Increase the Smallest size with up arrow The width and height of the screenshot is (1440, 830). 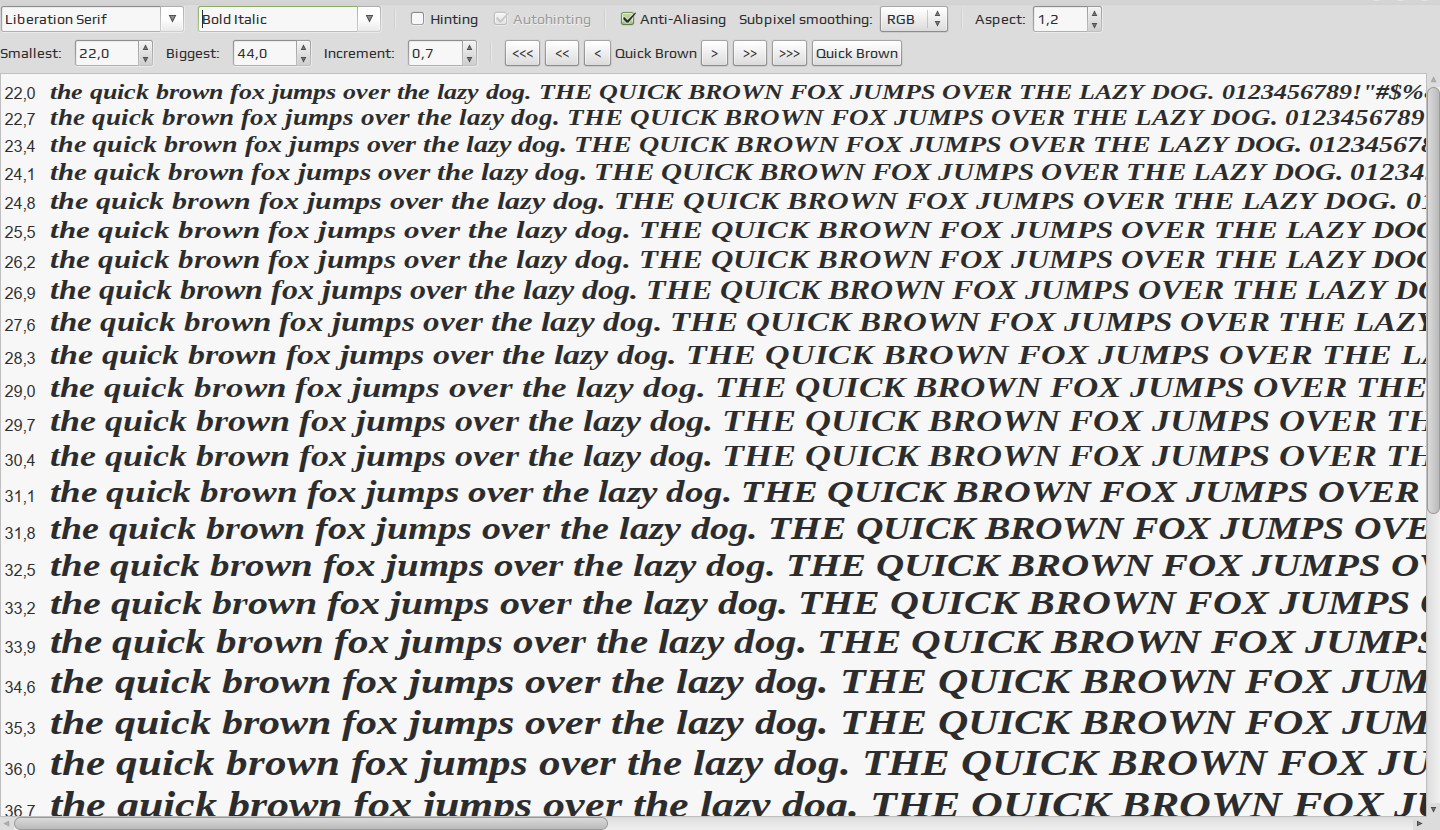(146, 48)
